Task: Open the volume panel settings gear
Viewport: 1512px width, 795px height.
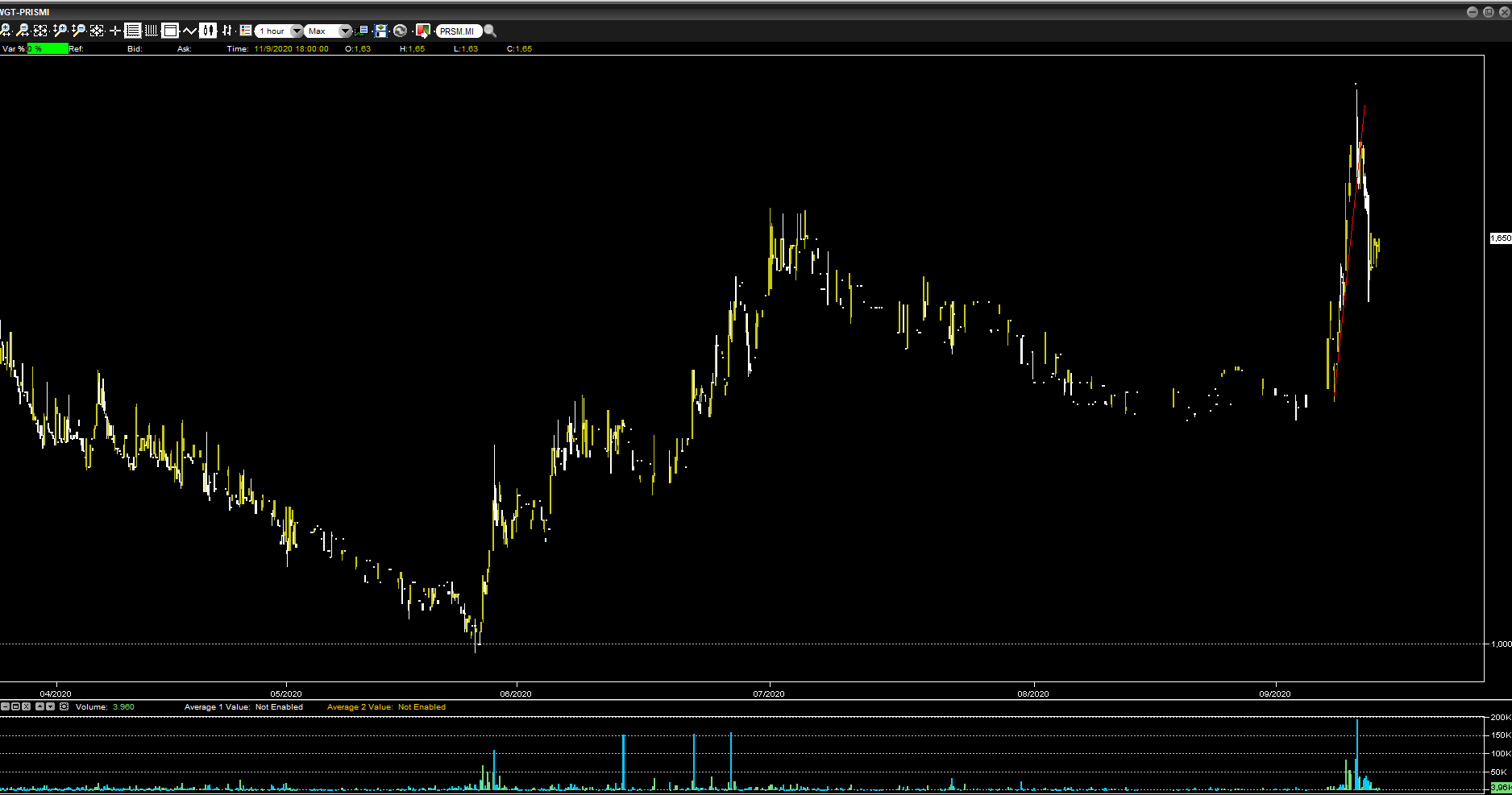Action: click(x=64, y=706)
